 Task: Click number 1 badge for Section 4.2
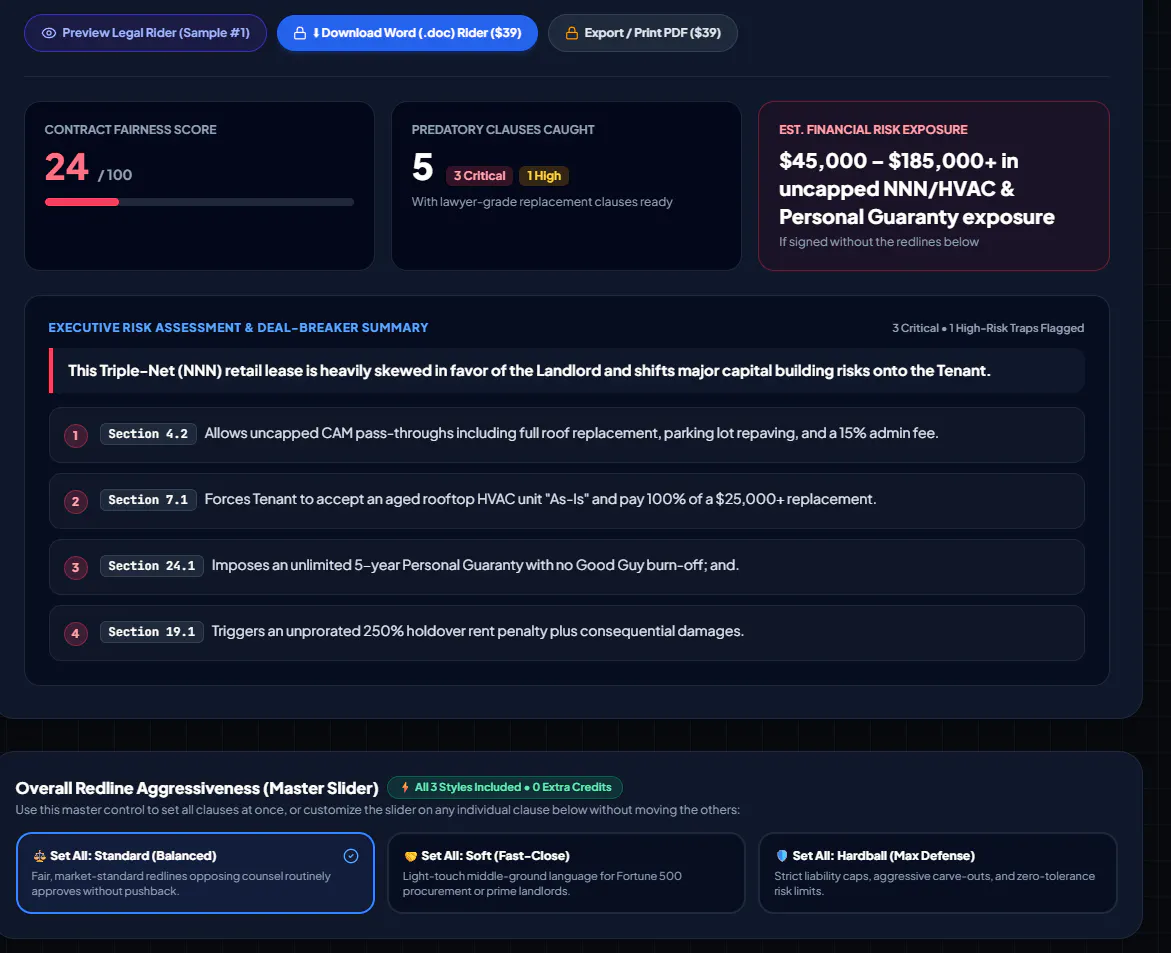tap(75, 435)
